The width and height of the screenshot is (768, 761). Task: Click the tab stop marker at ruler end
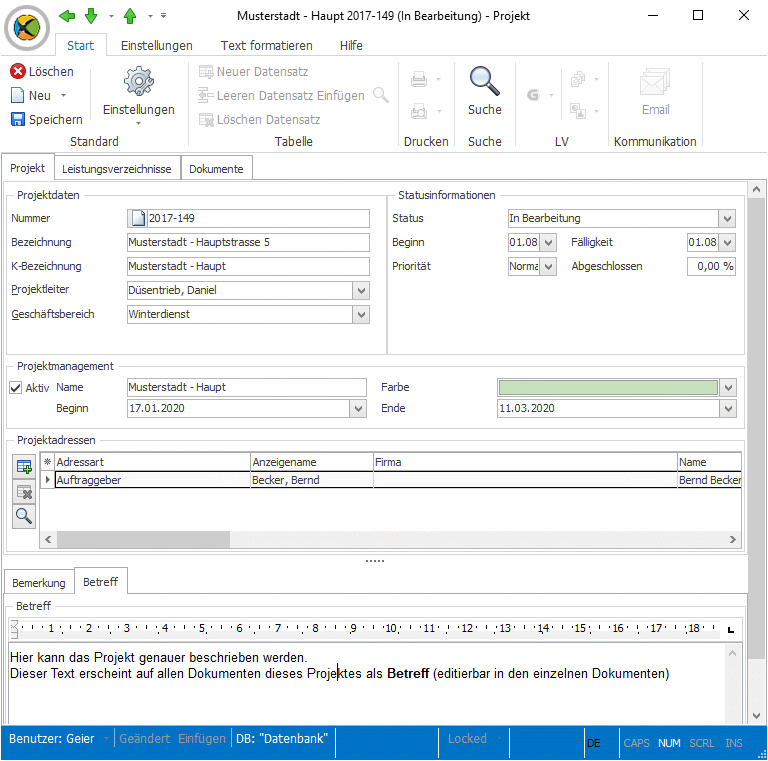coord(731,629)
